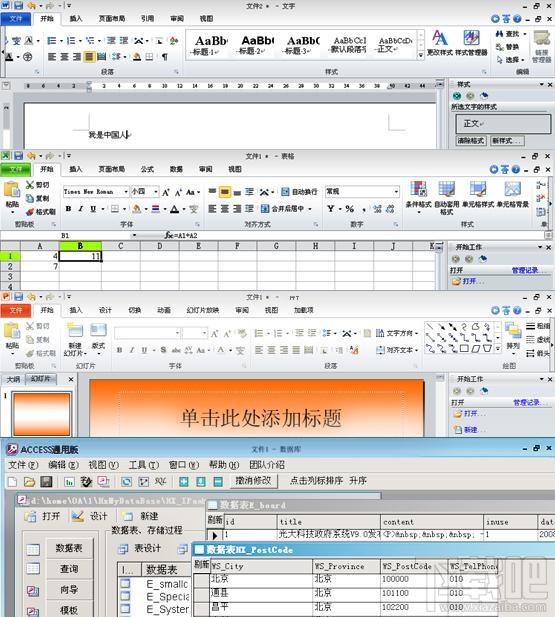This screenshot has width=555, height=617.
Task: Open the 引用 tab in the word processor
Action: point(148,18)
